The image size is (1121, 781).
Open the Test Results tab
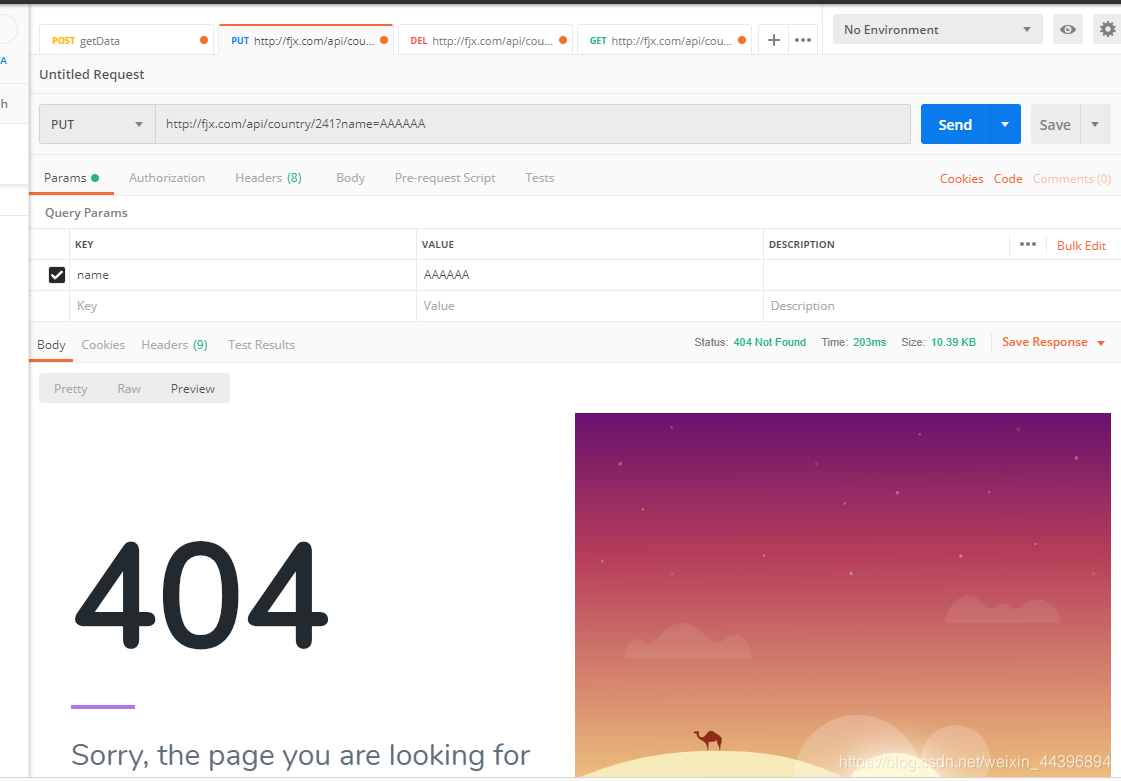tap(261, 345)
